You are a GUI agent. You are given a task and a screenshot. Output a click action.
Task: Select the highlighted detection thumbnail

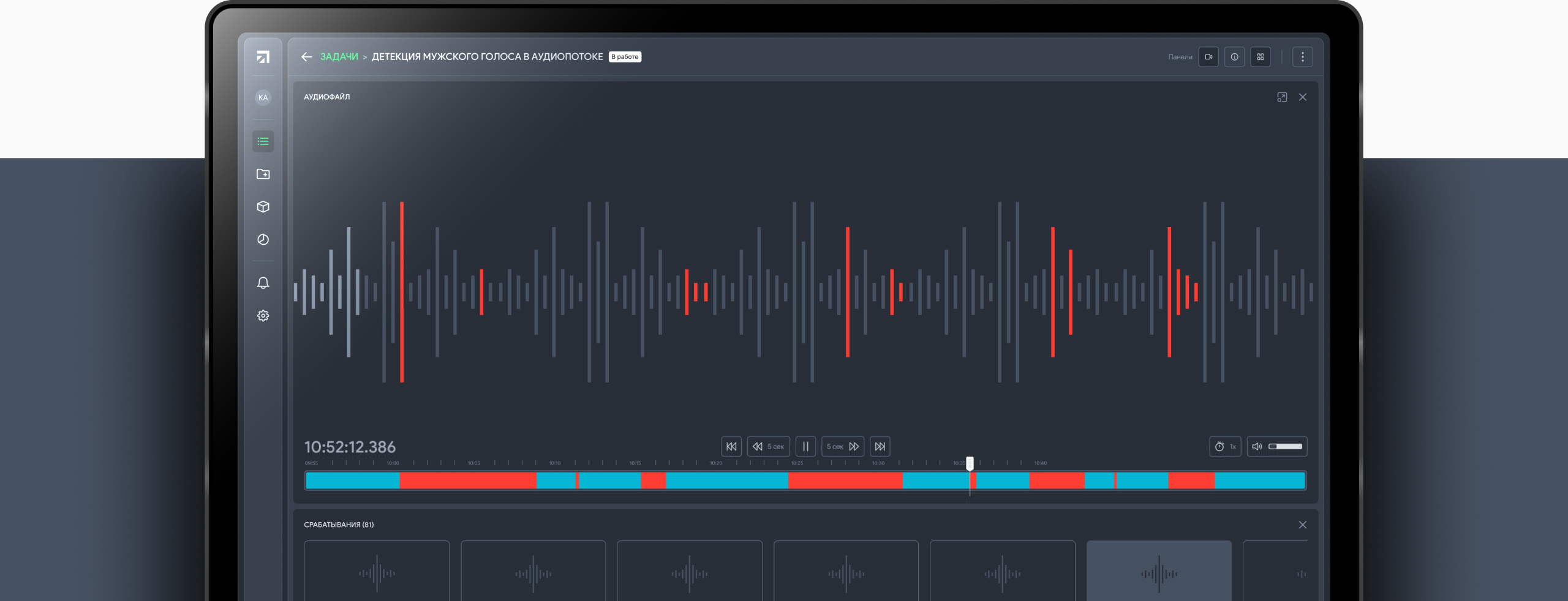click(x=1159, y=572)
